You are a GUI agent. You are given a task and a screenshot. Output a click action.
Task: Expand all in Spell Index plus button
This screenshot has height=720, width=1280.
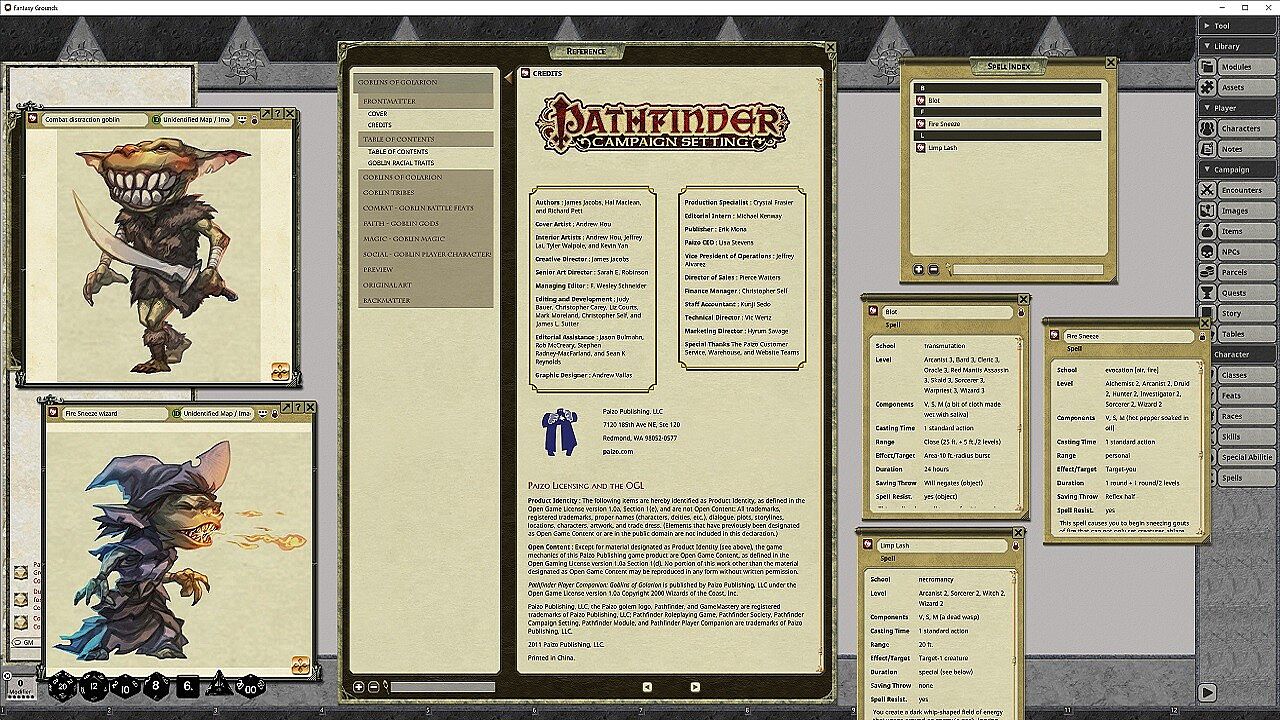[919, 269]
